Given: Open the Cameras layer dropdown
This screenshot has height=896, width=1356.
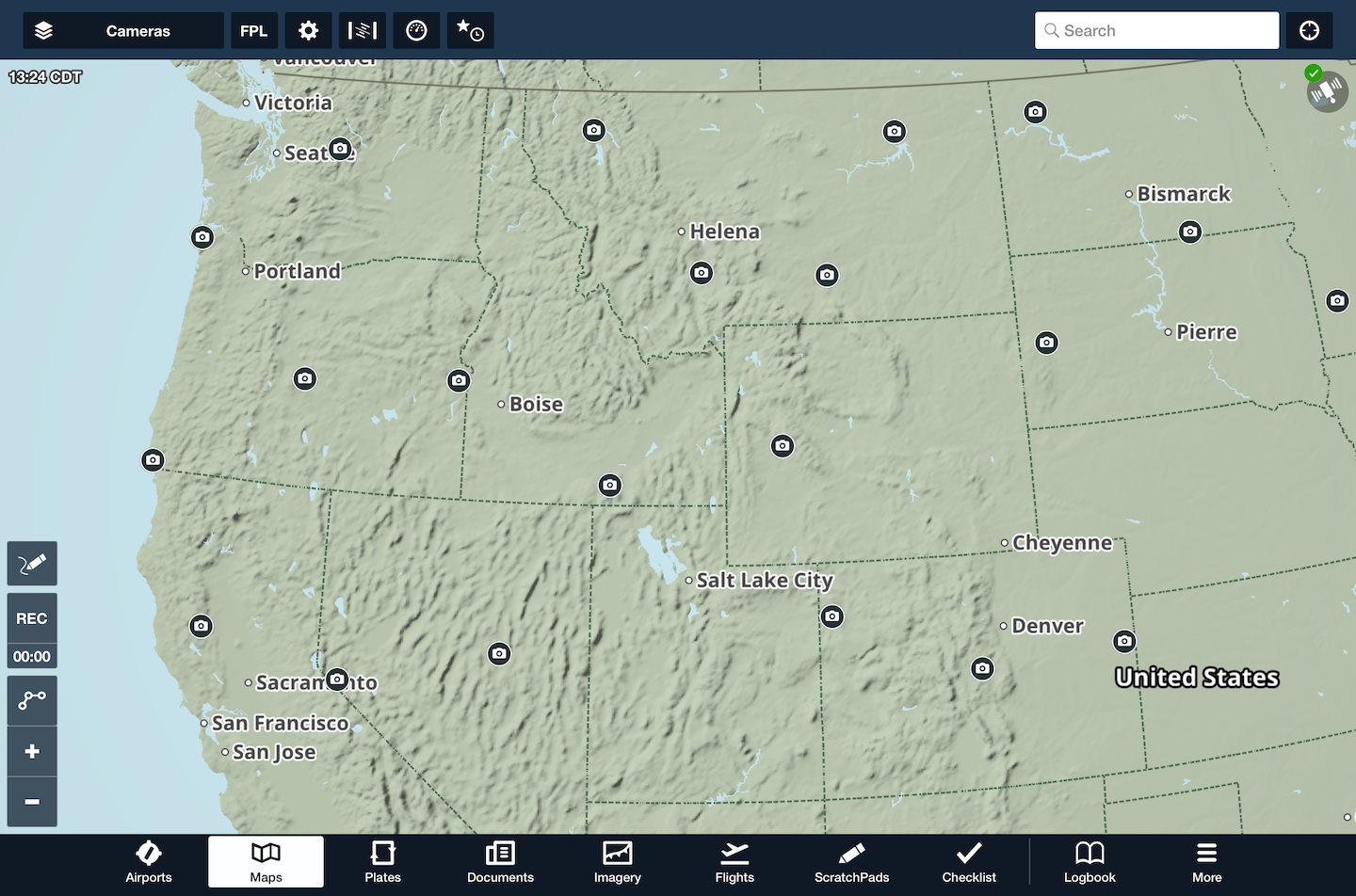Looking at the screenshot, I should click(x=123, y=31).
